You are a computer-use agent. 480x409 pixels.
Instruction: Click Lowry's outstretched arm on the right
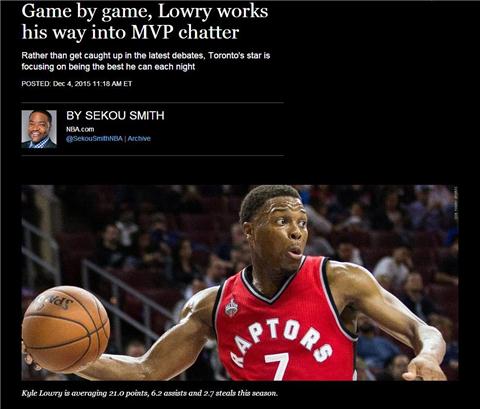point(392,317)
